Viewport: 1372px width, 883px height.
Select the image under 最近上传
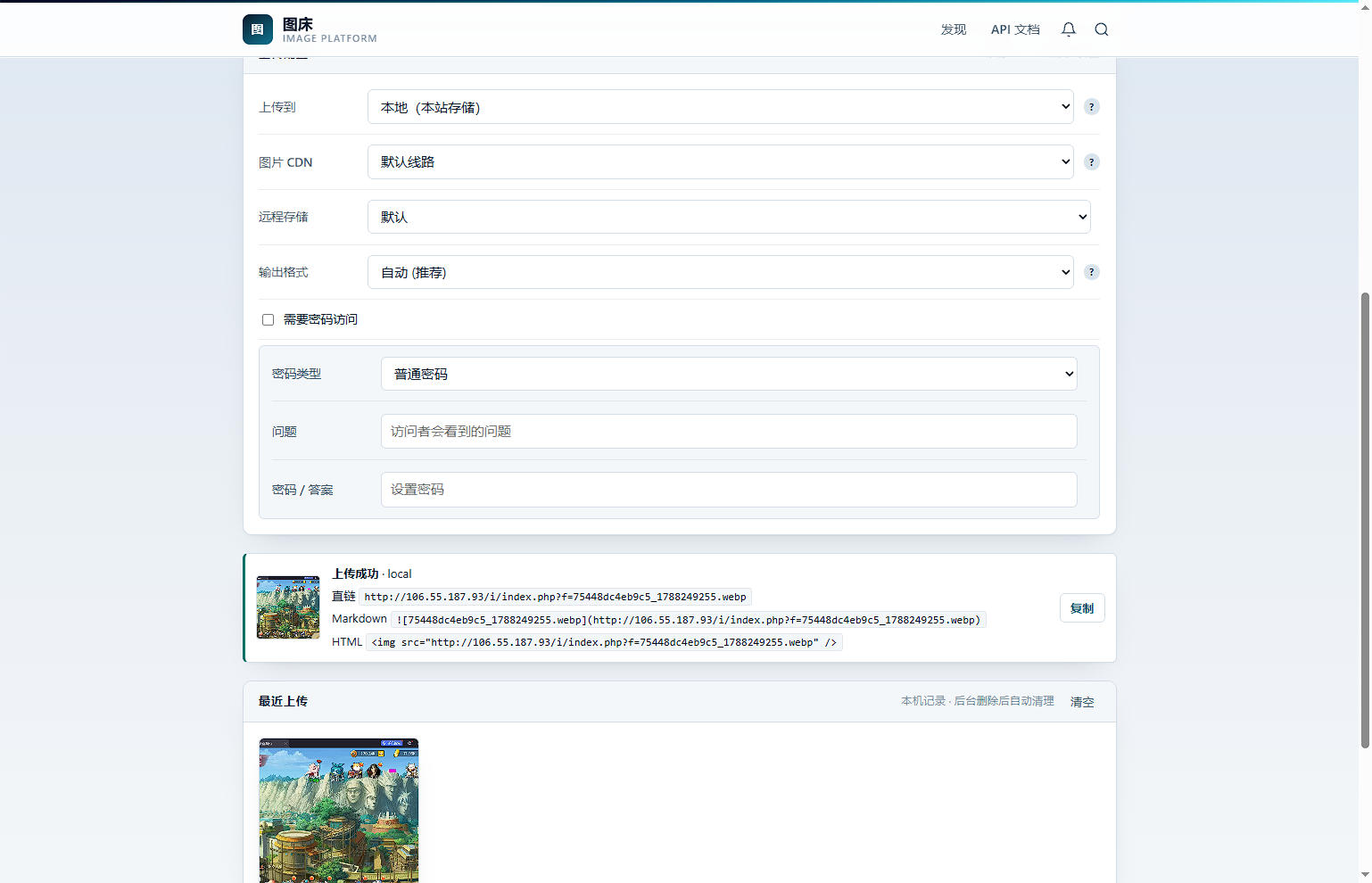pos(339,810)
